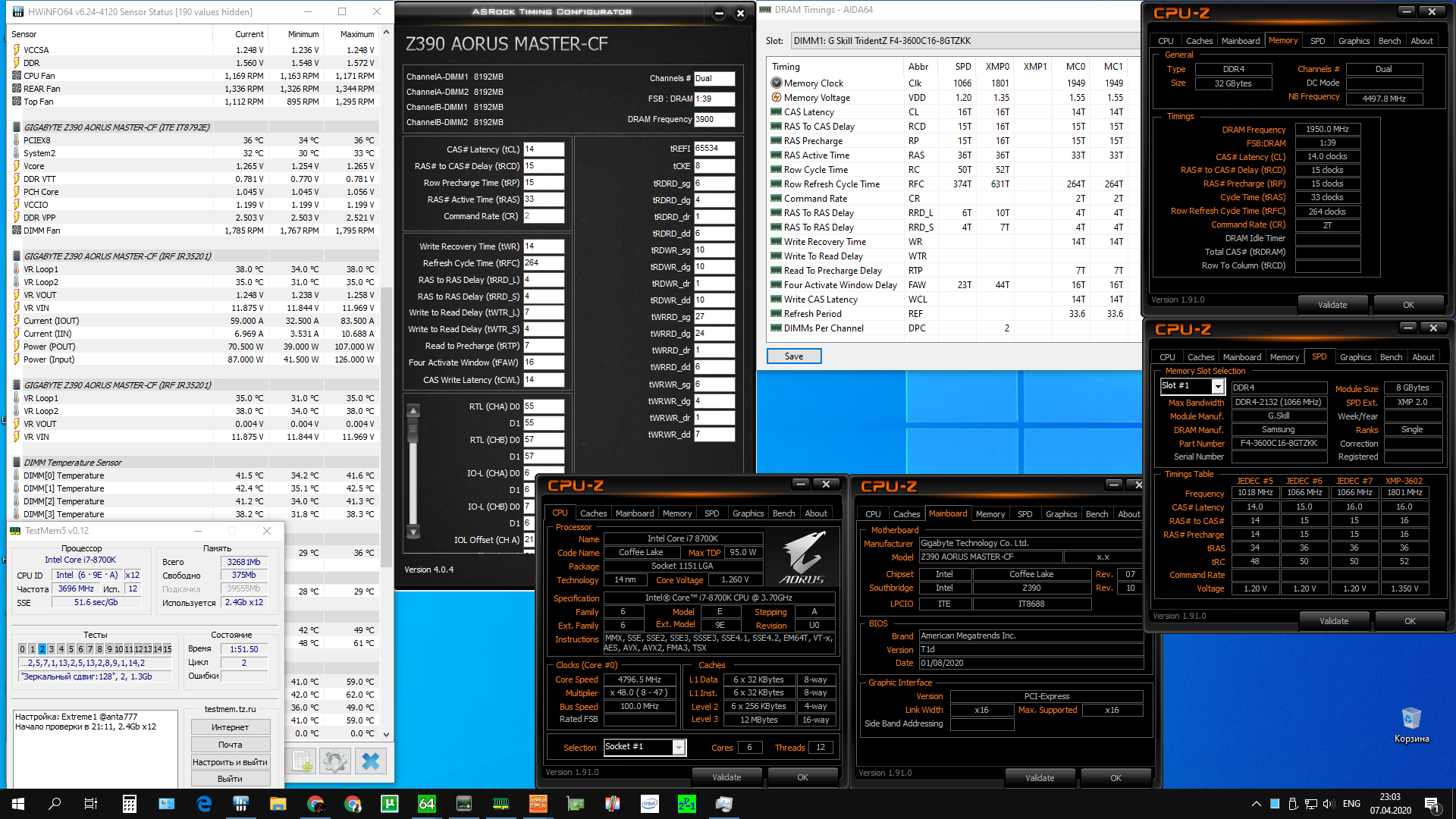Click the HWiNFO settings gear icon
Image resolution: width=1456 pixels, height=819 pixels.
(x=335, y=761)
